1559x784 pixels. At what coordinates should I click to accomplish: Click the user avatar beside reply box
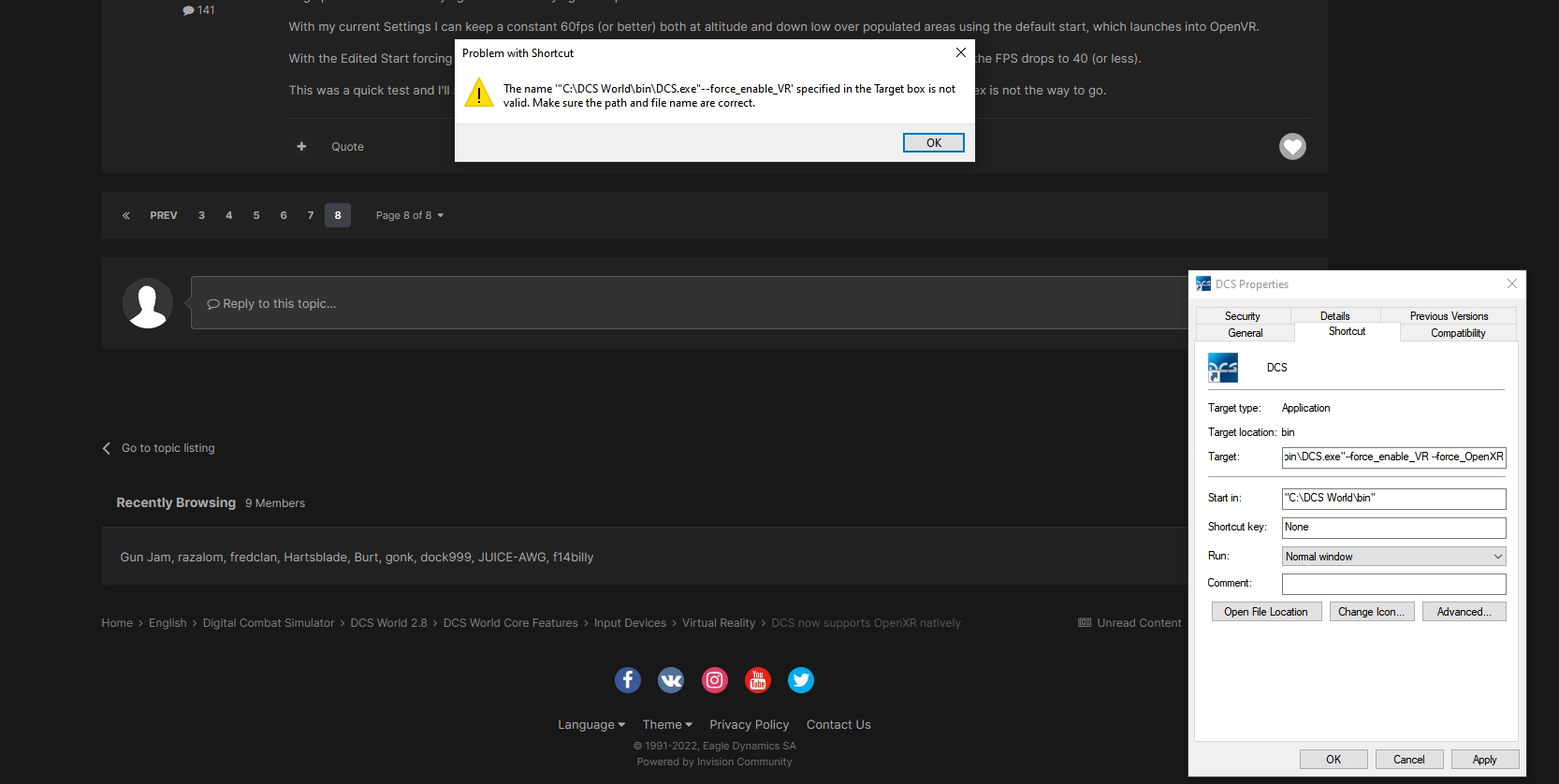pos(148,303)
